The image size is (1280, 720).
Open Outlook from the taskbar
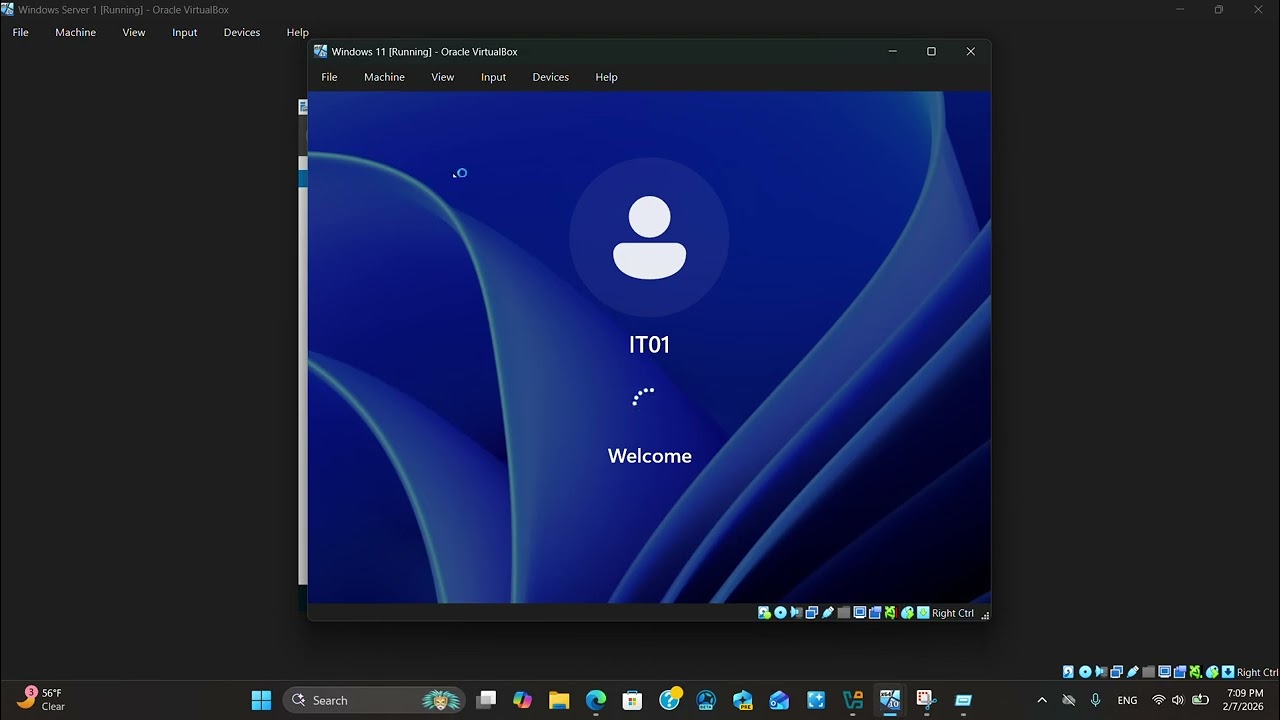point(779,700)
